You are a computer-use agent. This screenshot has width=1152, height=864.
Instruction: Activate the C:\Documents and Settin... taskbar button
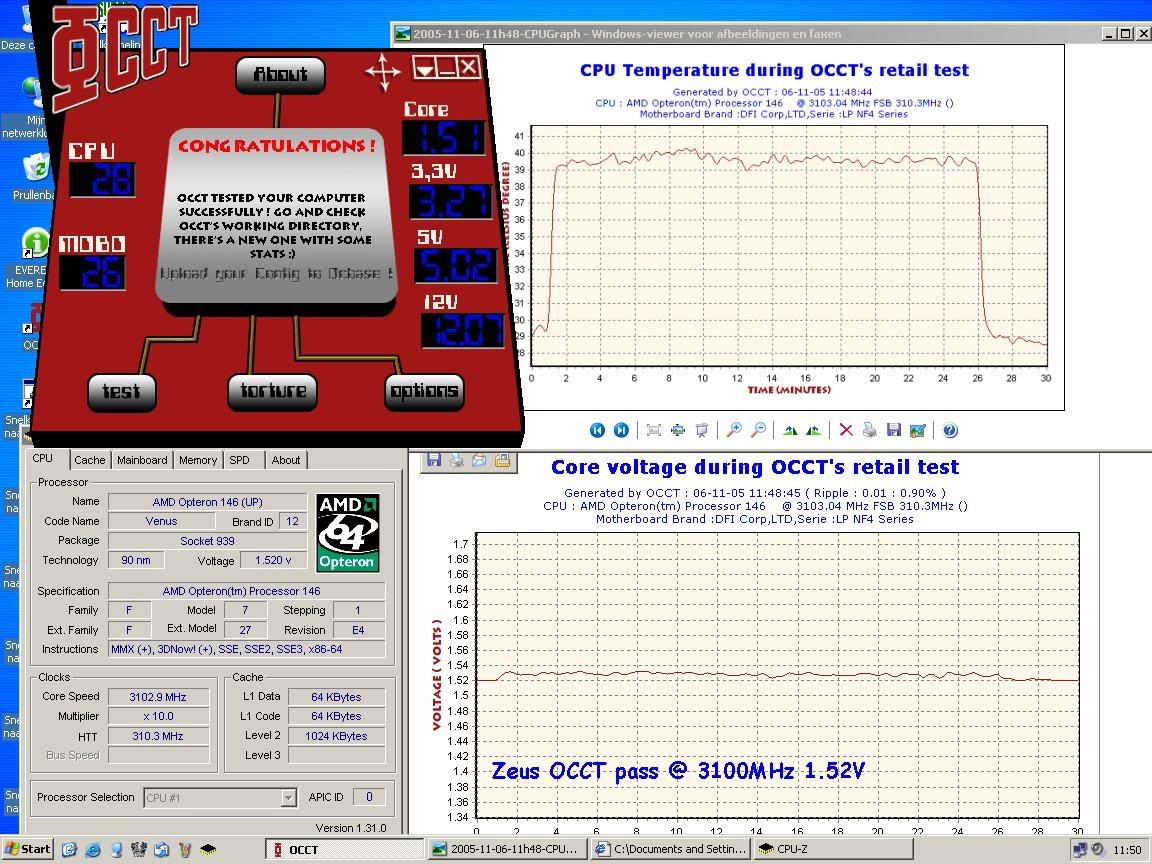click(670, 849)
